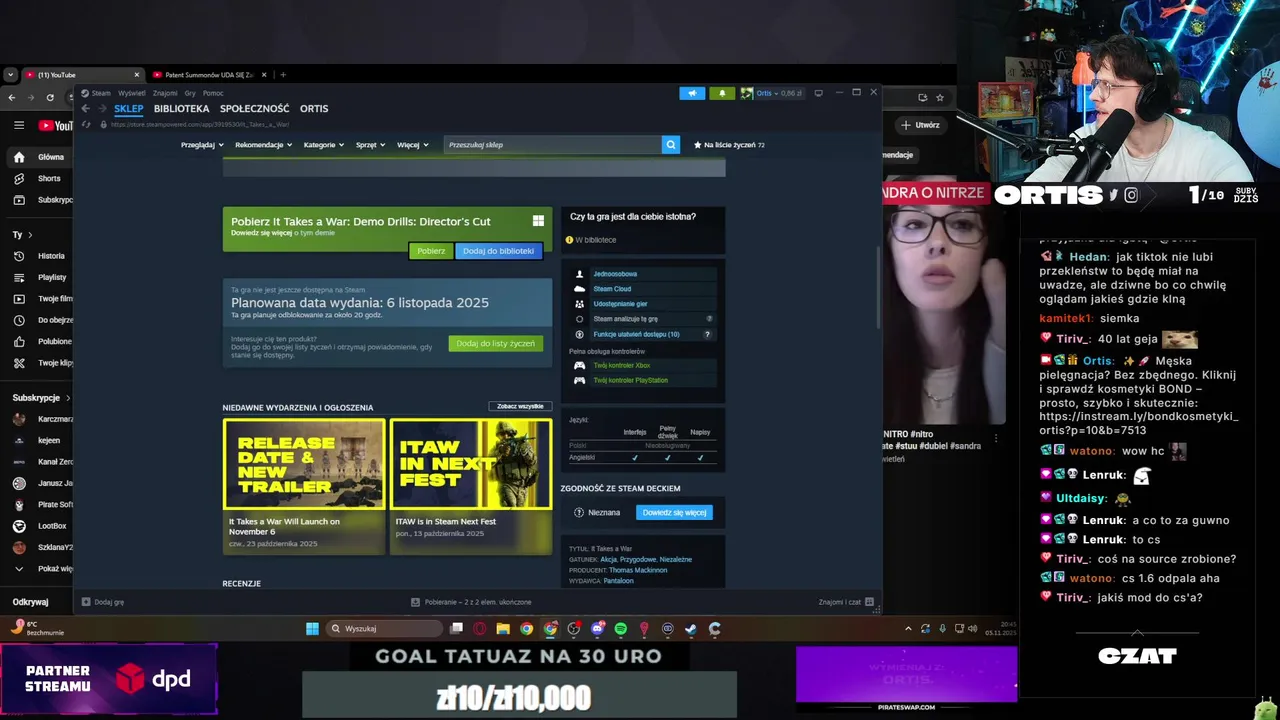Screen dimensions: 1280x720
Task: Open the SPOŁECZNOŚĆ tab in Steam
Action: [255, 109]
